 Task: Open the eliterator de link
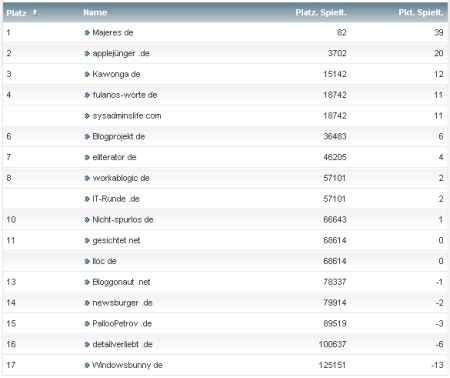coord(114,157)
